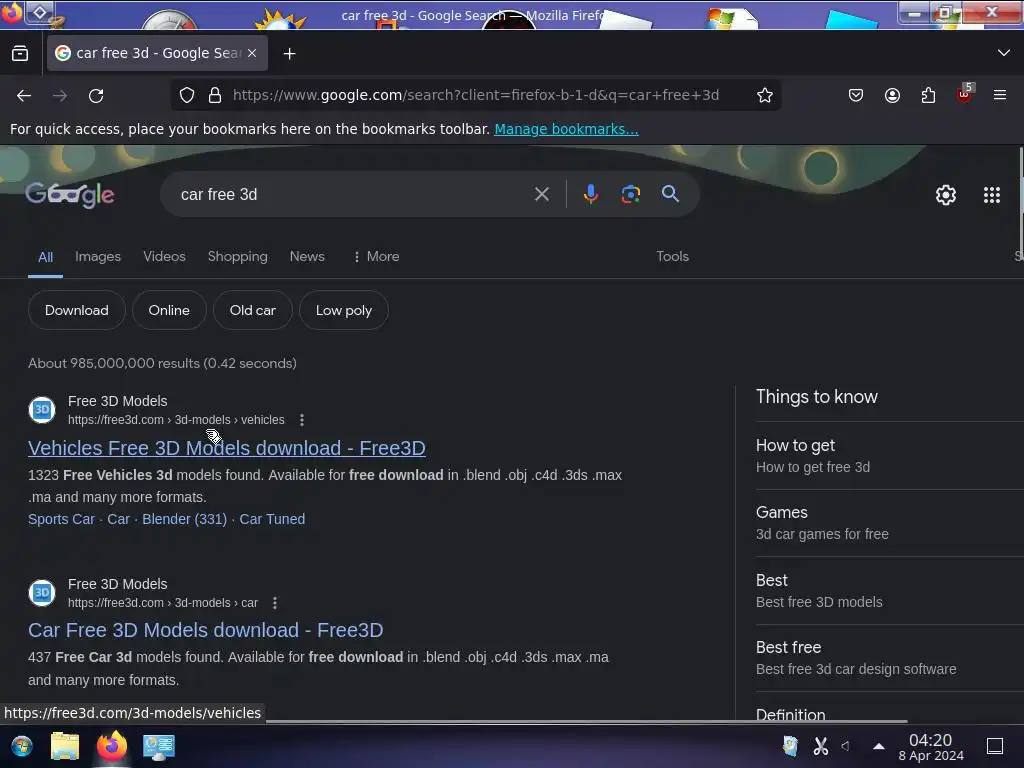Show hidden tray icons arrow
The height and width of the screenshot is (768, 1024).
click(x=879, y=746)
